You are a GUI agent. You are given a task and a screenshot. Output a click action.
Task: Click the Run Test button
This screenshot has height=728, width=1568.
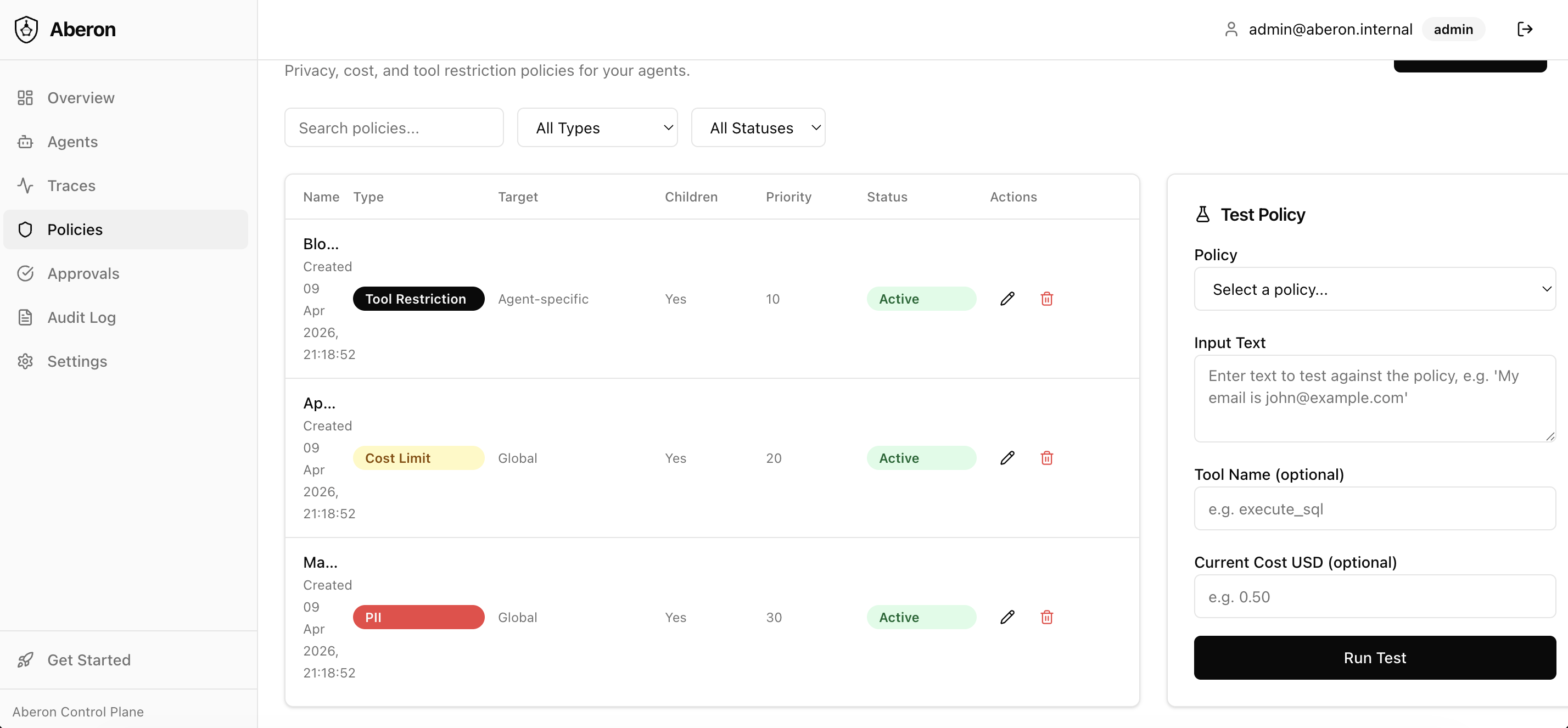pyautogui.click(x=1374, y=657)
